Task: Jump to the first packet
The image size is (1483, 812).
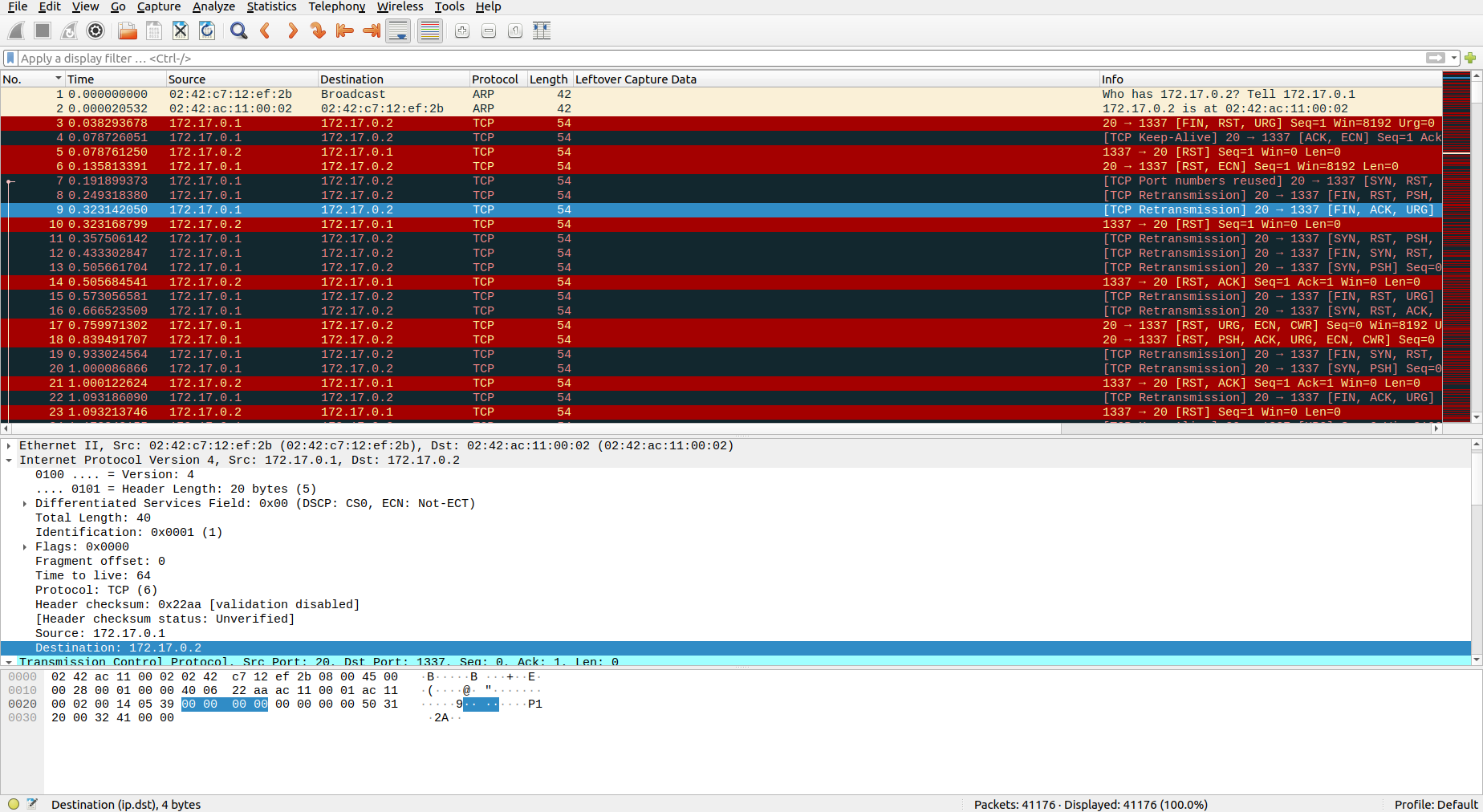Action: tap(345, 31)
